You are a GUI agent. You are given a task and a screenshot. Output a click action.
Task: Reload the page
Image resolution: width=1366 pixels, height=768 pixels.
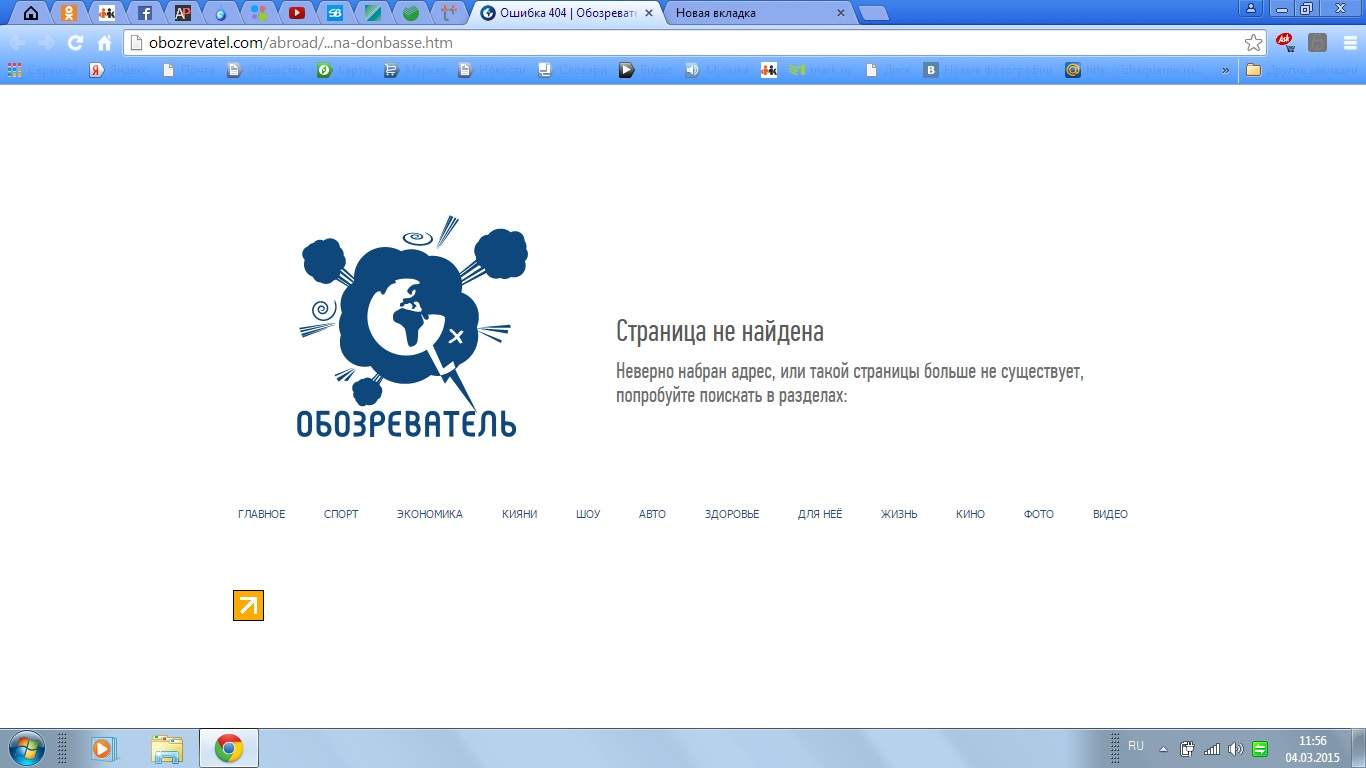75,43
